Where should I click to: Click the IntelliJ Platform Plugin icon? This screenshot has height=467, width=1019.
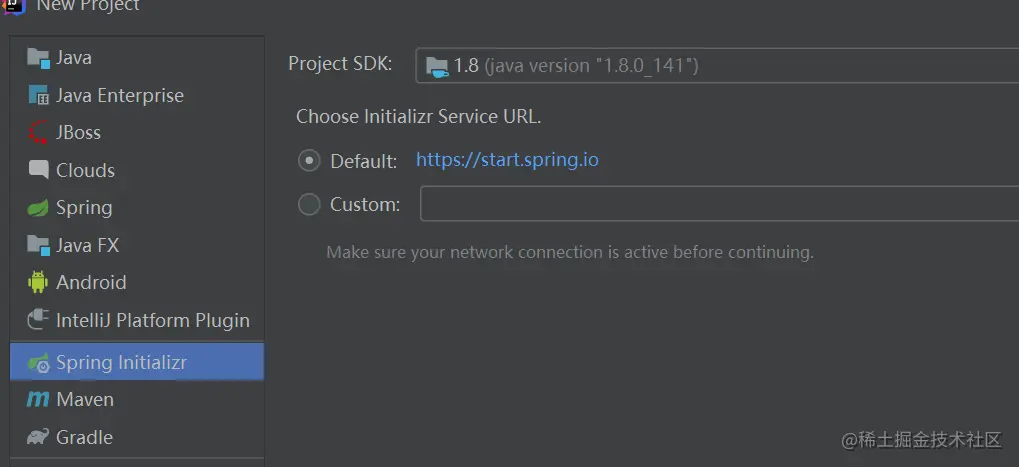[38, 320]
